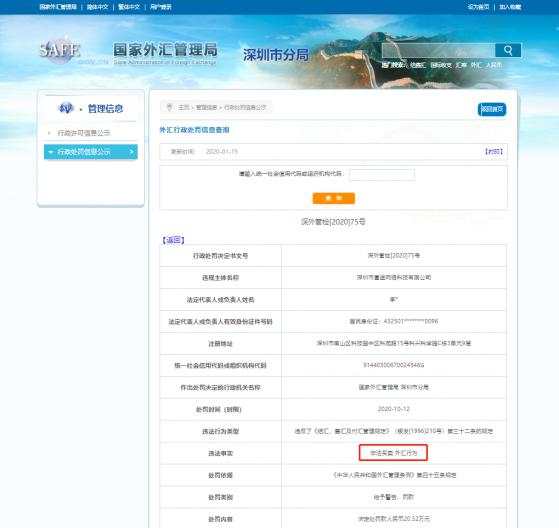Viewport: 559px width, 528px height.
Task: Click 设为首页 in the top right bar
Action: [478, 7]
